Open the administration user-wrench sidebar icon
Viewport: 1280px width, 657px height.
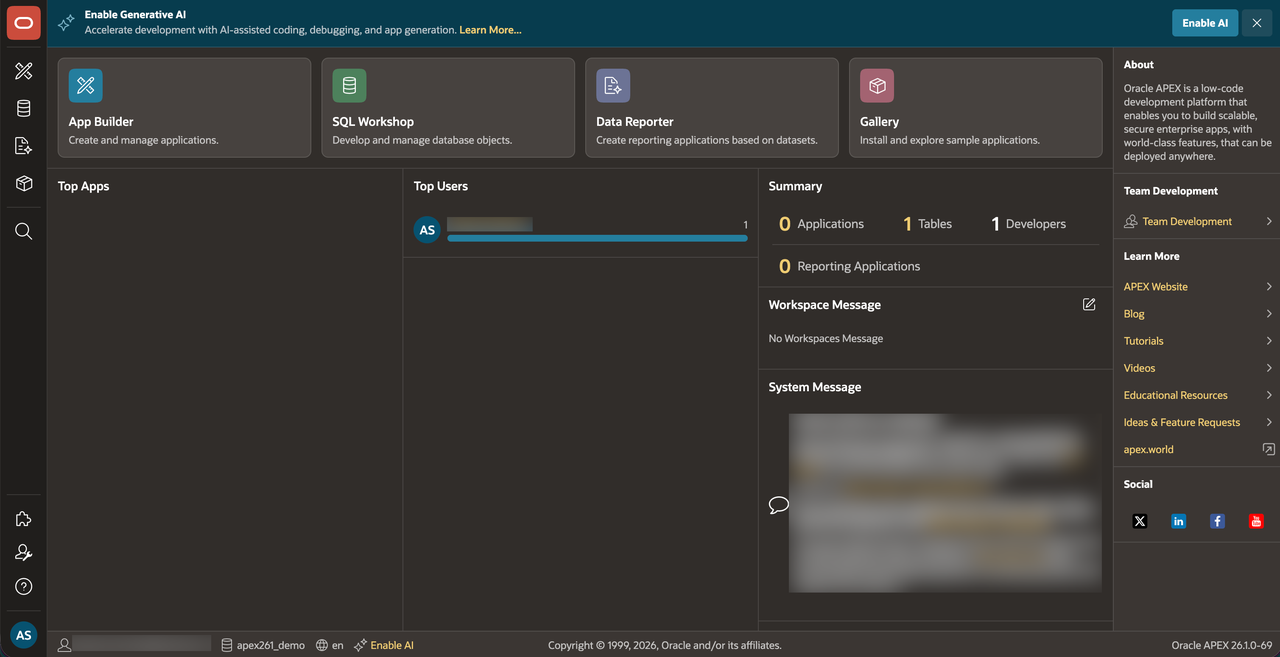24,553
